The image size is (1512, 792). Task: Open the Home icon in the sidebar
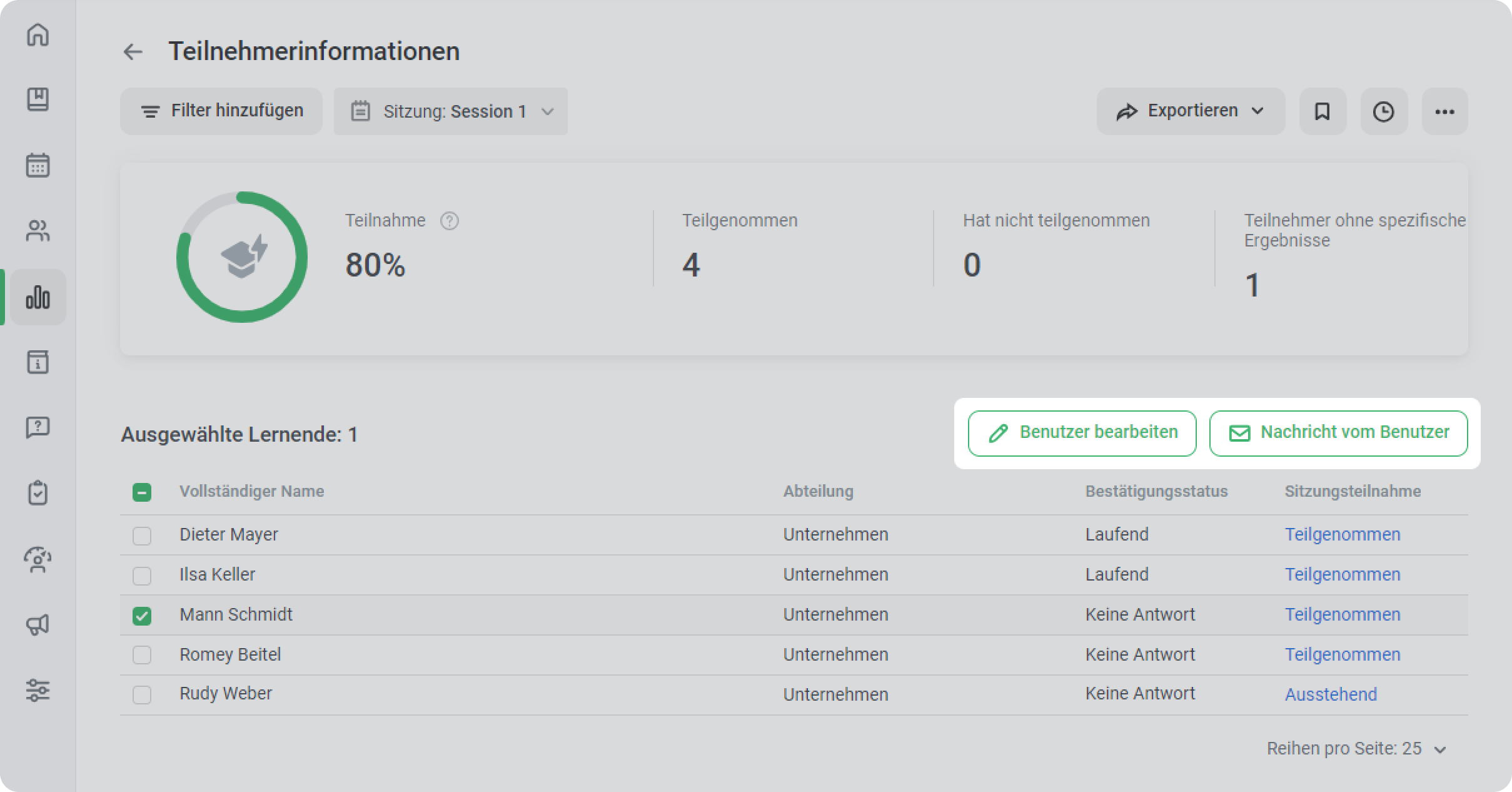[x=38, y=34]
